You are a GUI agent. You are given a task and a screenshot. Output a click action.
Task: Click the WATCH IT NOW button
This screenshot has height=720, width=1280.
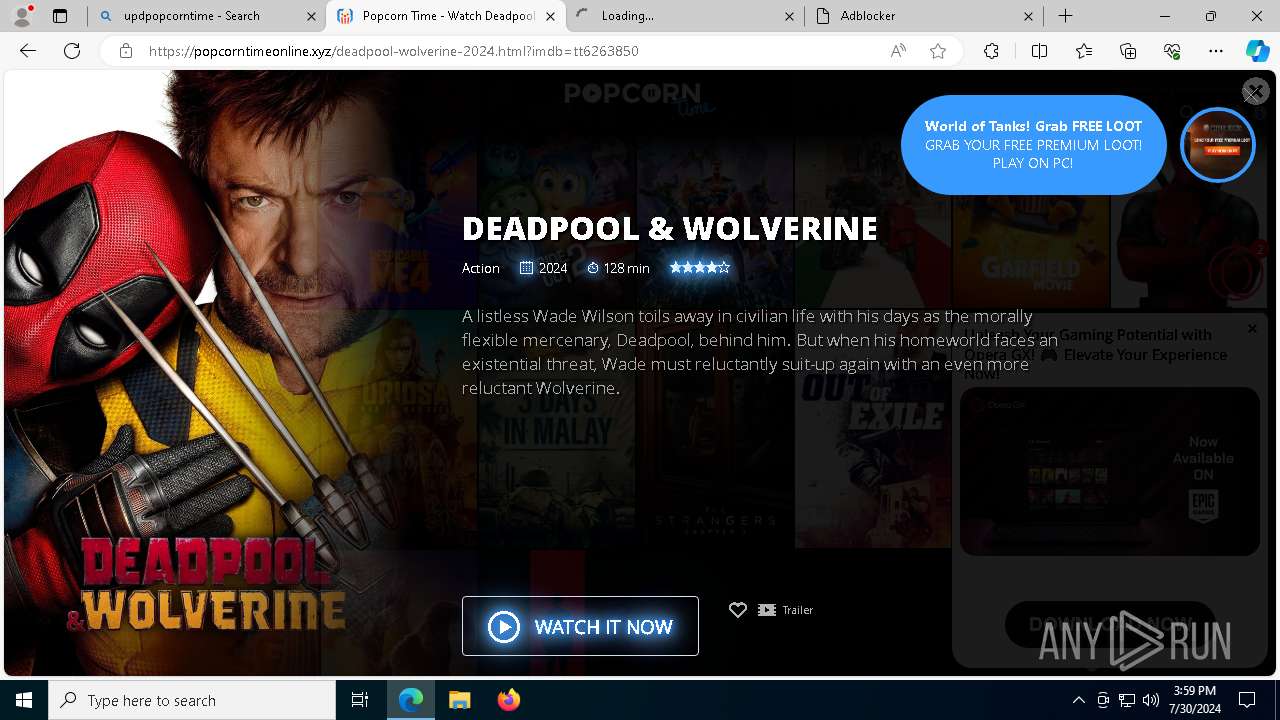580,626
